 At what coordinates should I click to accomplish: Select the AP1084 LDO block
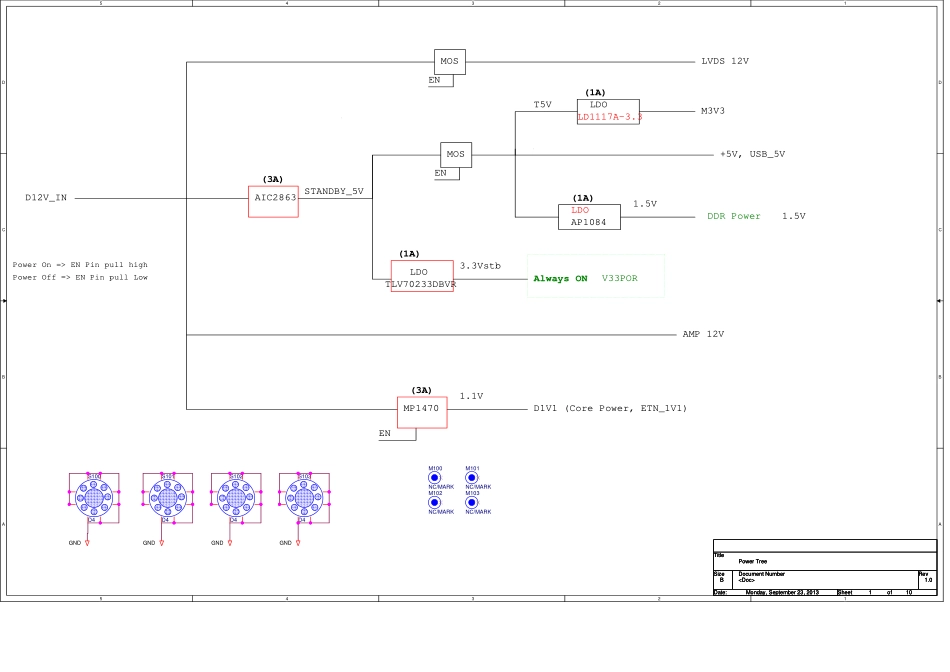tap(588, 217)
